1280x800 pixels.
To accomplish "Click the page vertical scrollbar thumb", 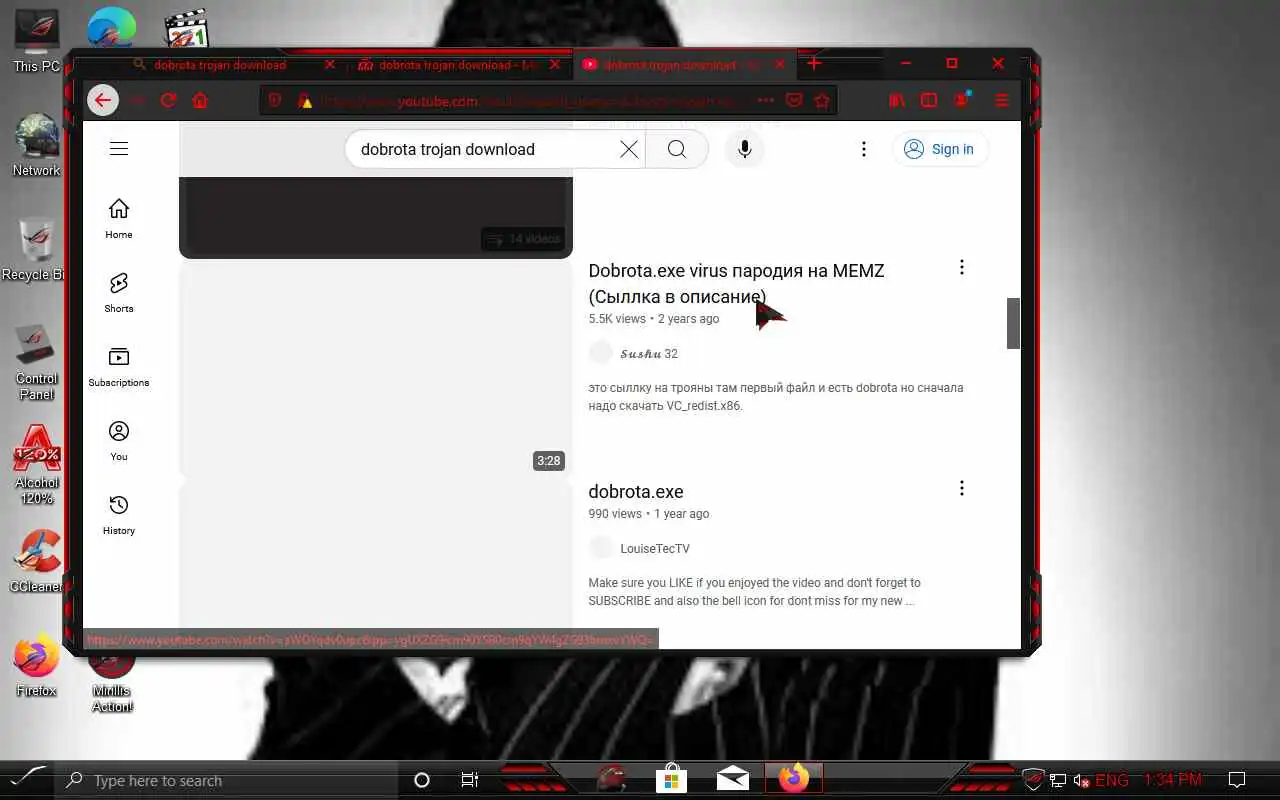I will click(x=1013, y=323).
